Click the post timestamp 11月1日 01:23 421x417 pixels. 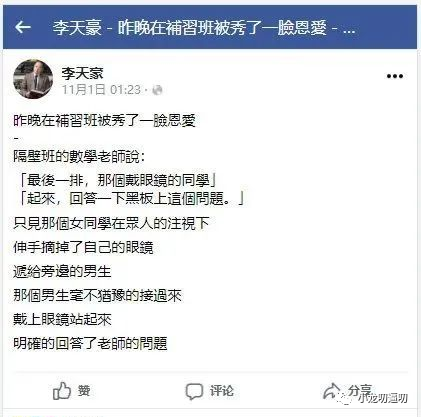101,90
